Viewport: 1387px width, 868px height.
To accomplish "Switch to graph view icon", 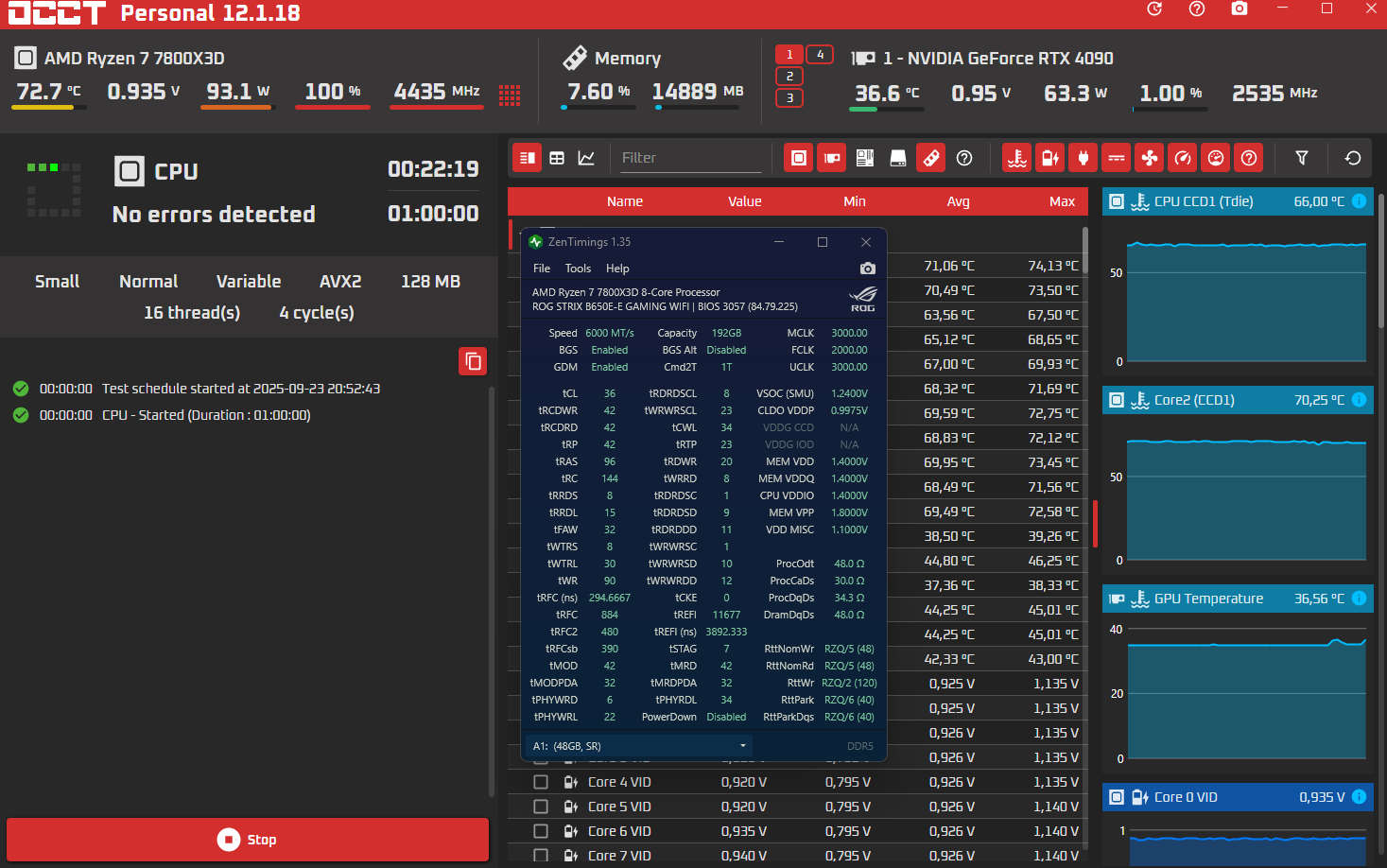I will 586,158.
